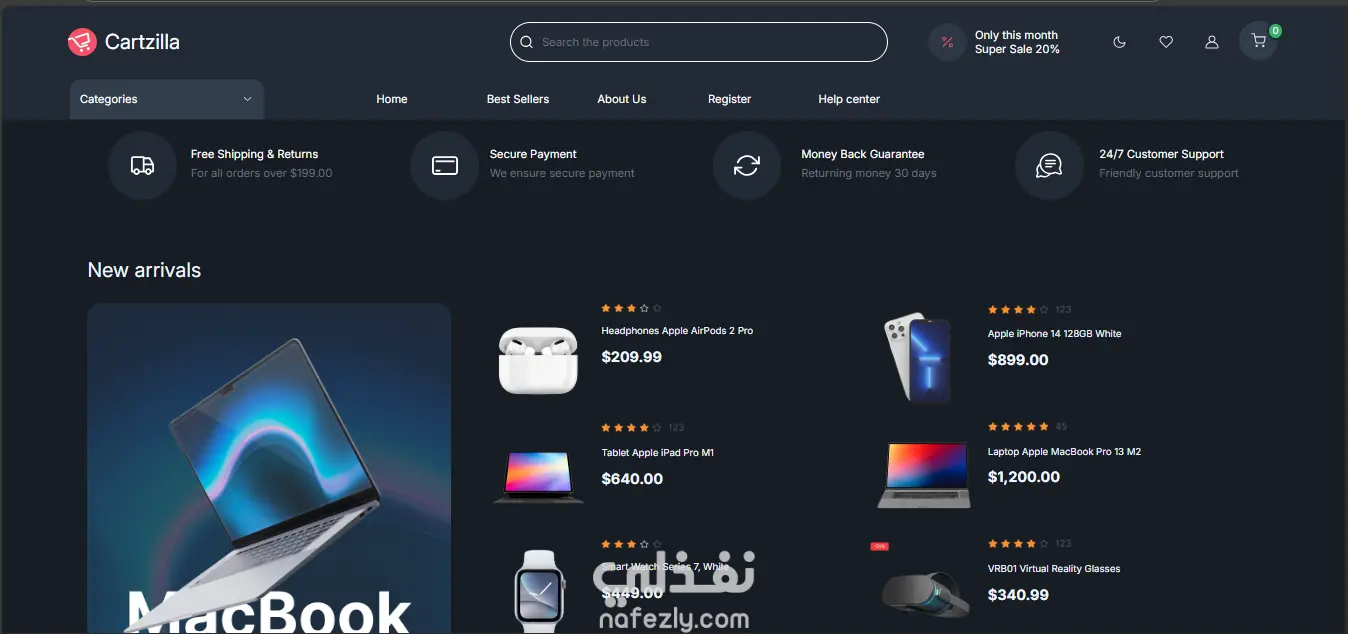The width and height of the screenshot is (1348, 634).
Task: Go to the Home menu item
Action: (x=392, y=99)
